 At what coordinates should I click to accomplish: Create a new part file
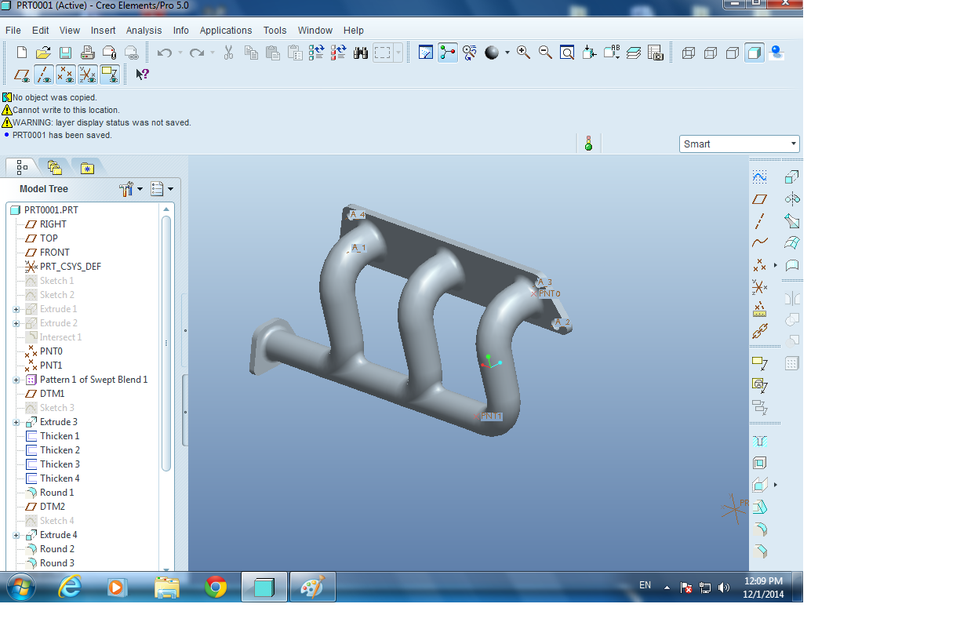[x=22, y=52]
